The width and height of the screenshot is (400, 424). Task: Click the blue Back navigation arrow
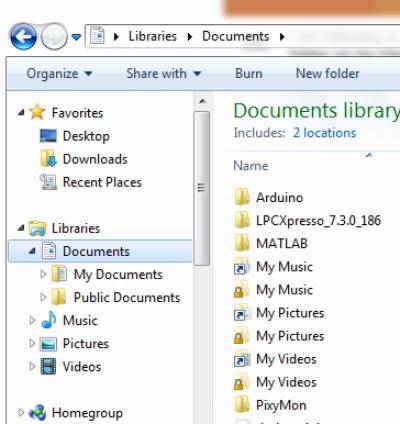click(x=23, y=36)
